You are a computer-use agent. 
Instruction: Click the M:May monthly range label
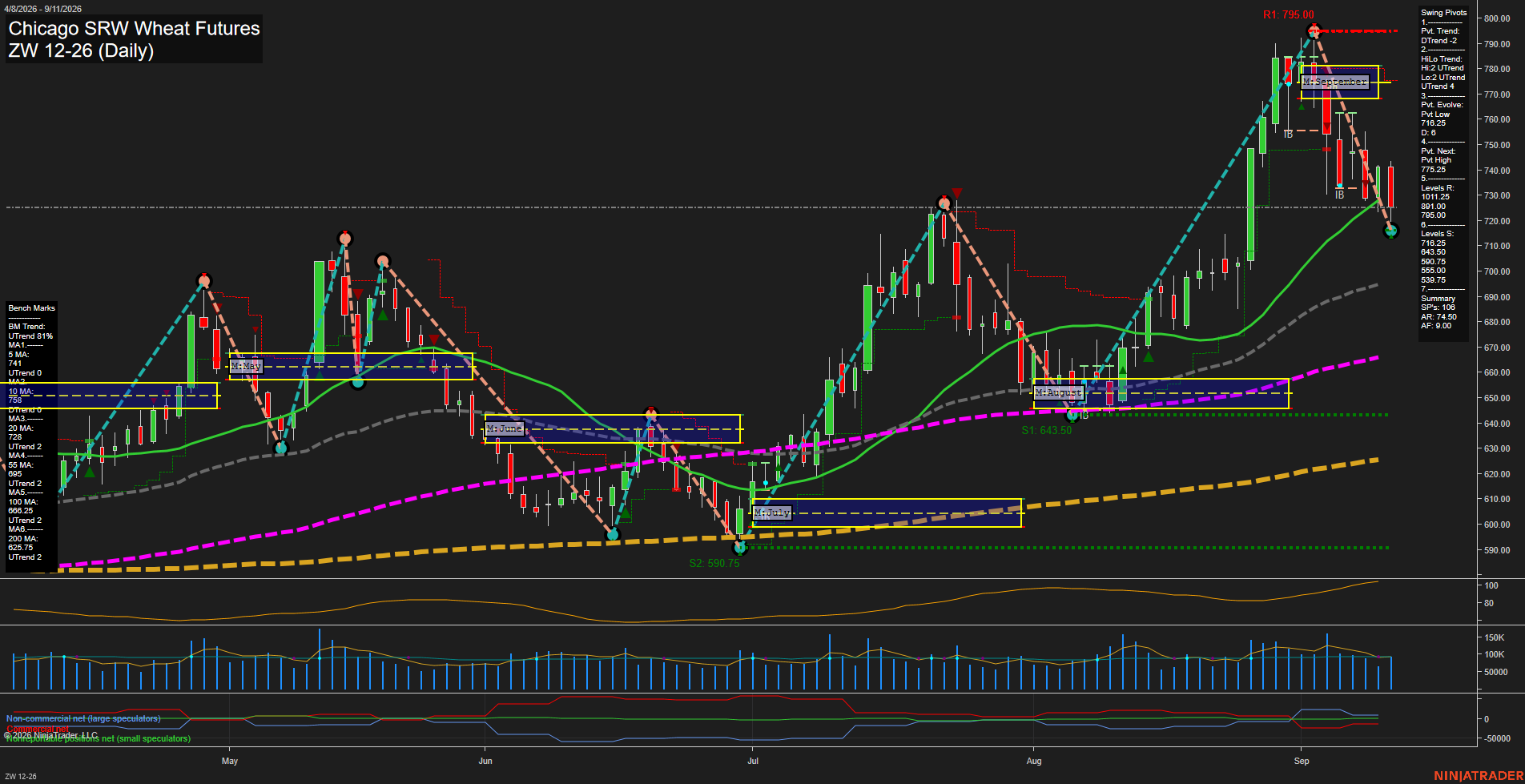pos(246,366)
